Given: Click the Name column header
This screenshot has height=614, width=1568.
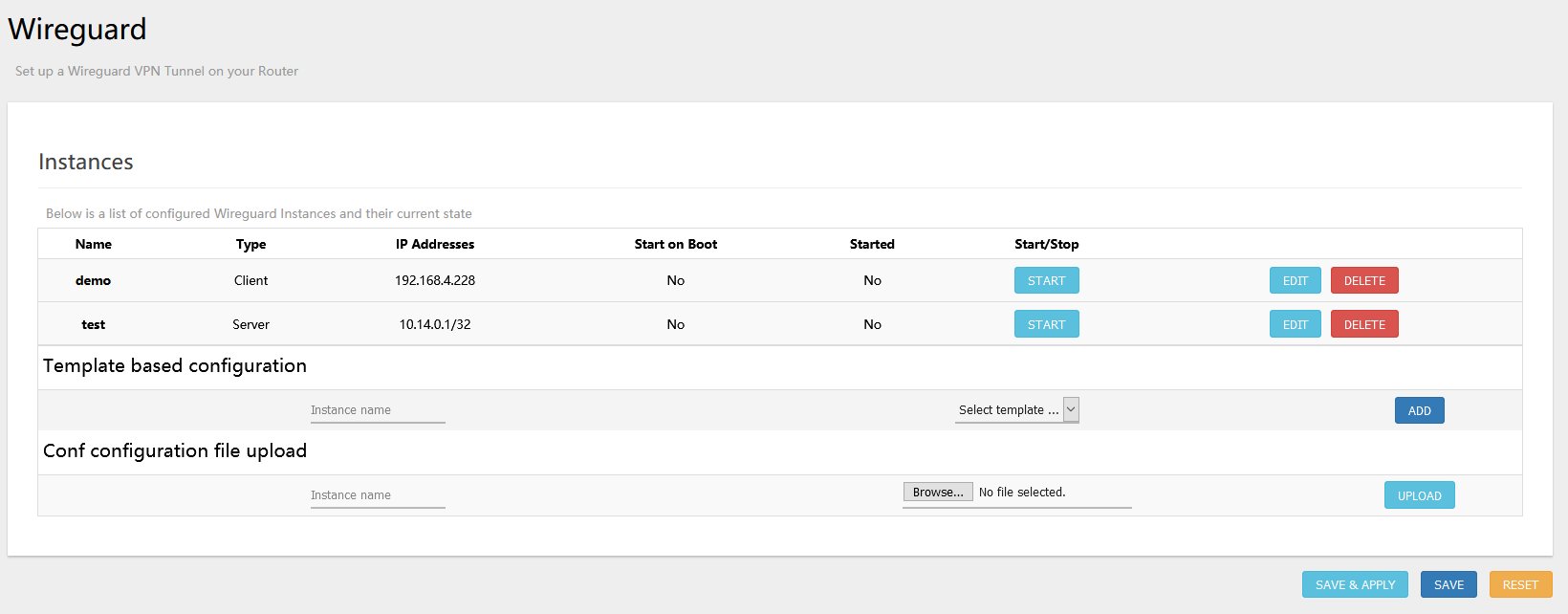Looking at the screenshot, I should coord(94,244).
